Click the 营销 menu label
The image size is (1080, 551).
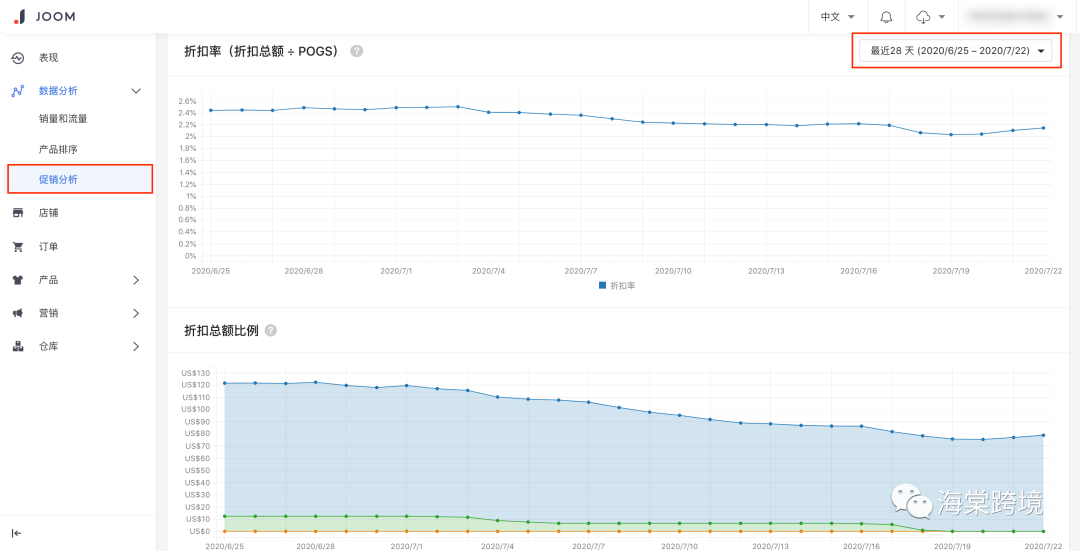point(48,313)
